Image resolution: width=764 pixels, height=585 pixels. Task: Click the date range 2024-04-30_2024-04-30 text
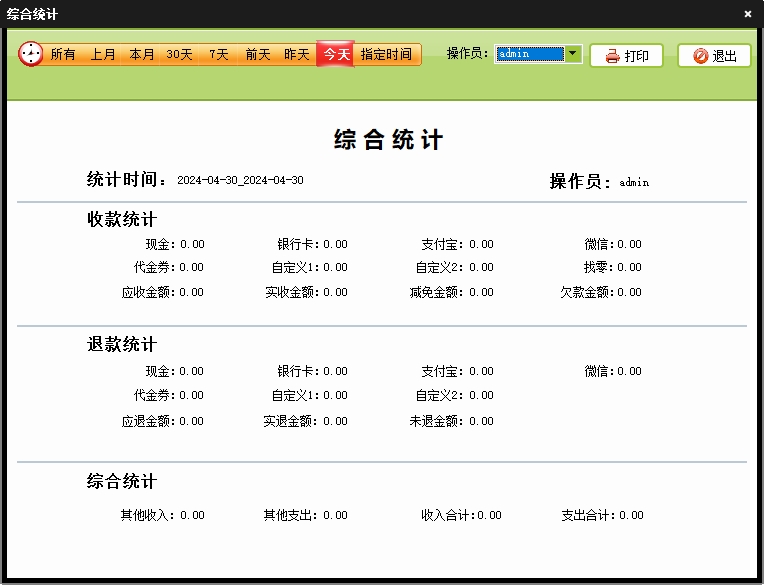[240, 181]
